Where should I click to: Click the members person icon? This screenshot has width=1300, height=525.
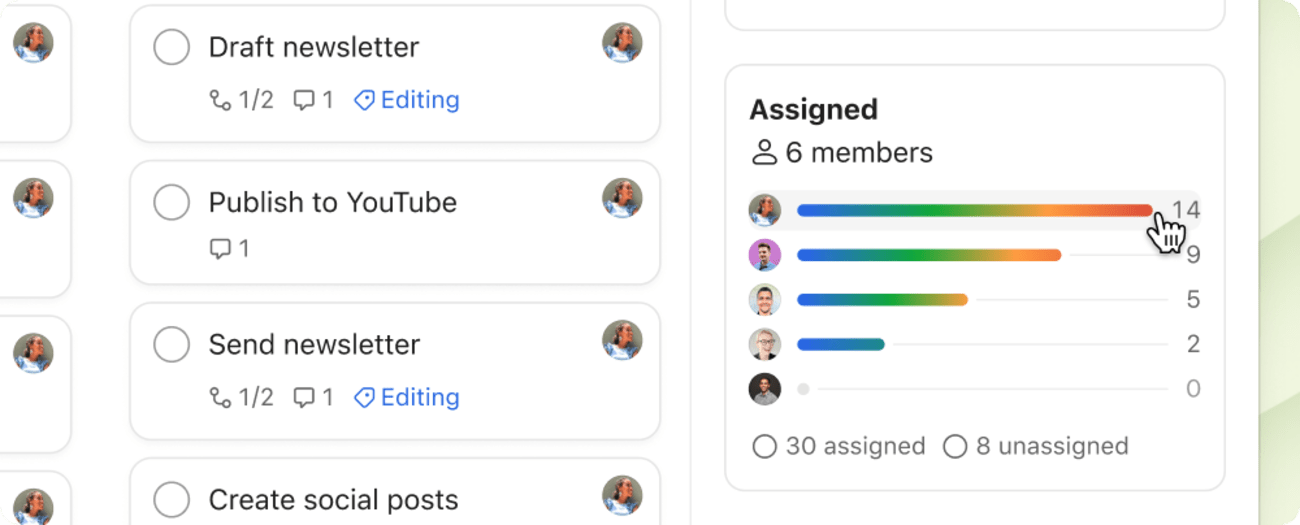764,153
